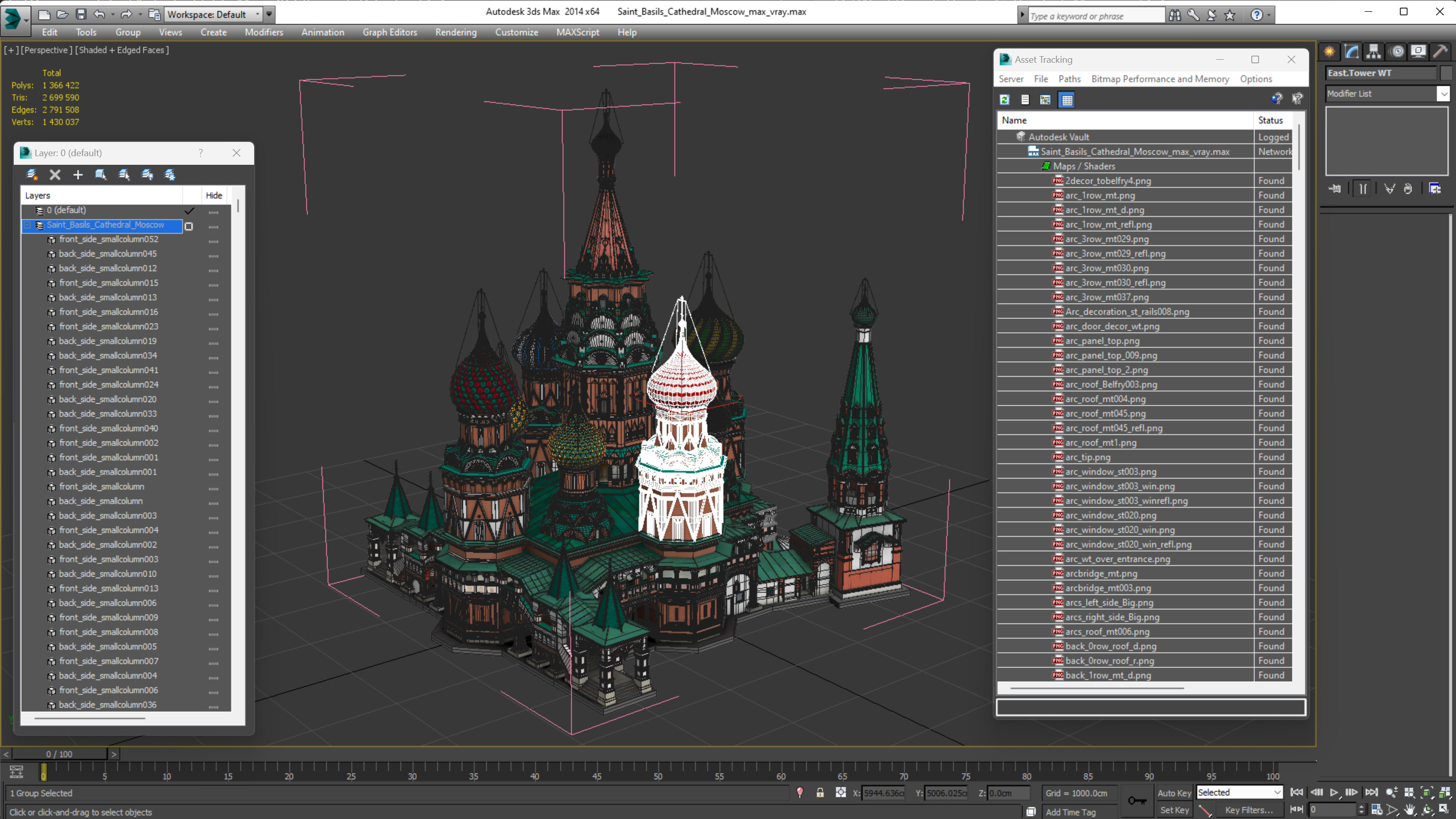Viewport: 1456px width, 819px height.
Task: Click the List View icon in Asset Tracking toolbar
Action: point(1024,99)
